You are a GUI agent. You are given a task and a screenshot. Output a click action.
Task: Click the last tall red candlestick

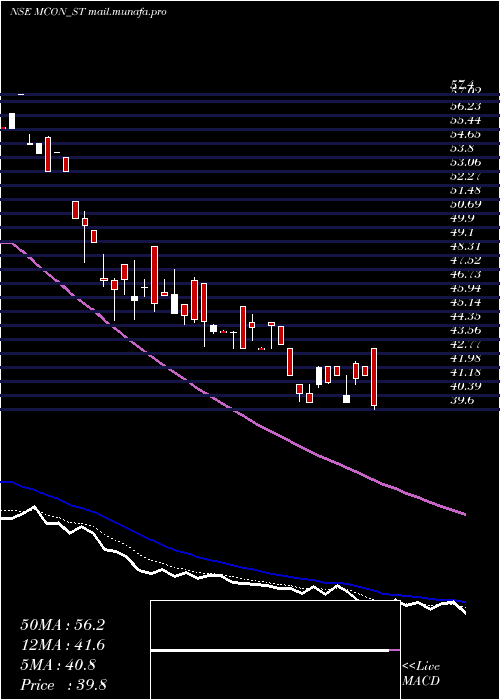tap(374, 377)
